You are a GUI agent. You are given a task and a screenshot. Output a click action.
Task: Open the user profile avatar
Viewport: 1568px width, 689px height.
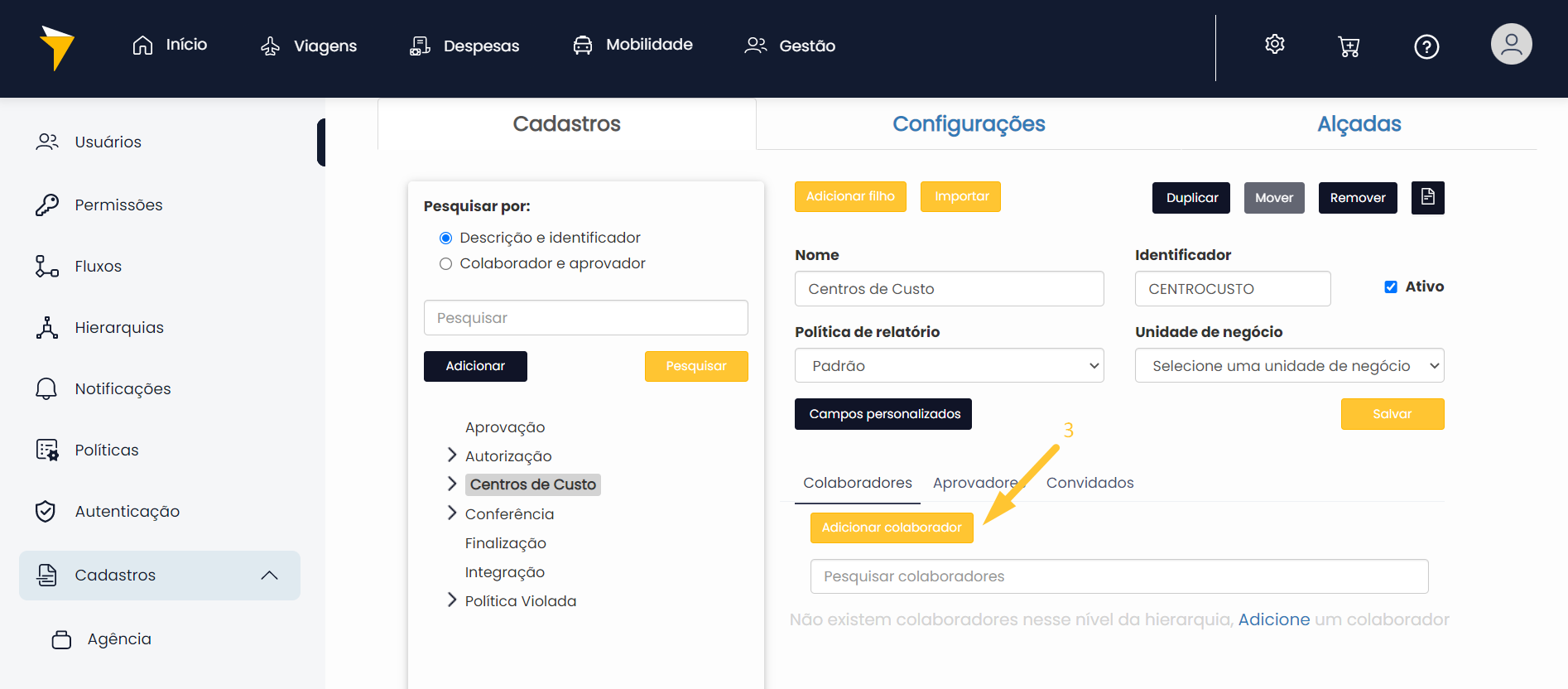1511,45
